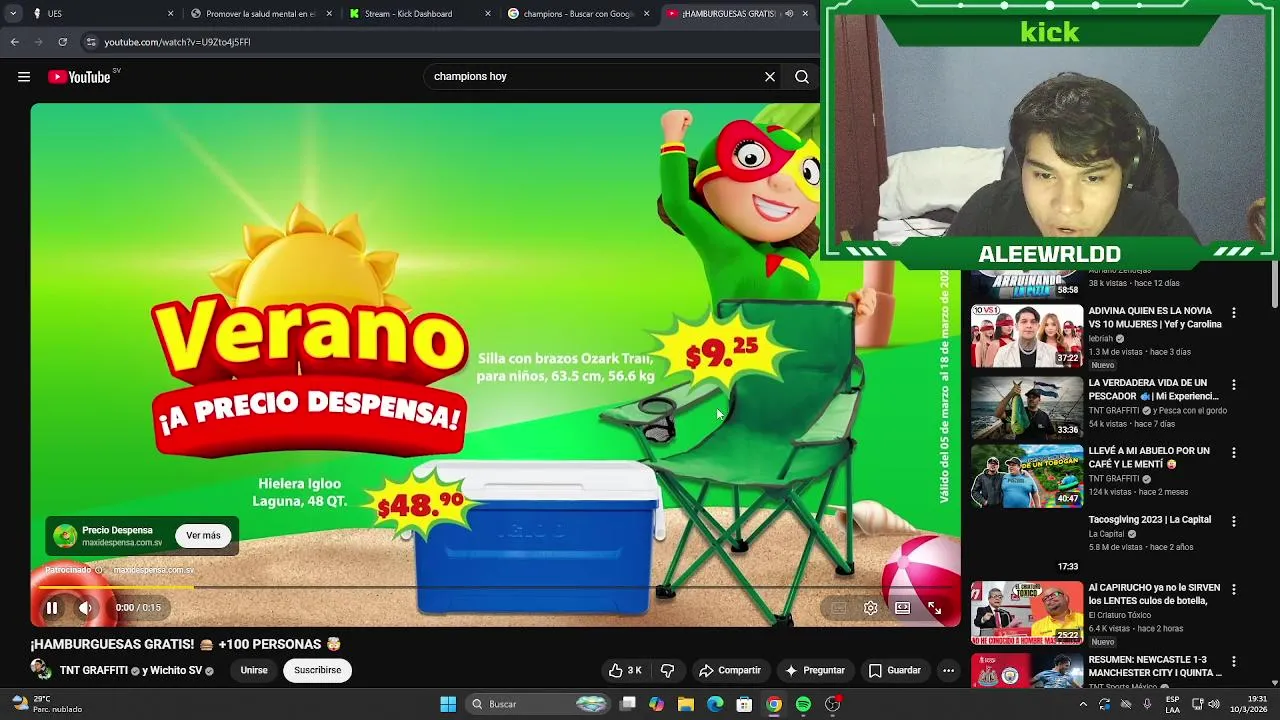Viewport: 1280px width, 720px height.
Task: Reload the current page
Action: (62, 42)
